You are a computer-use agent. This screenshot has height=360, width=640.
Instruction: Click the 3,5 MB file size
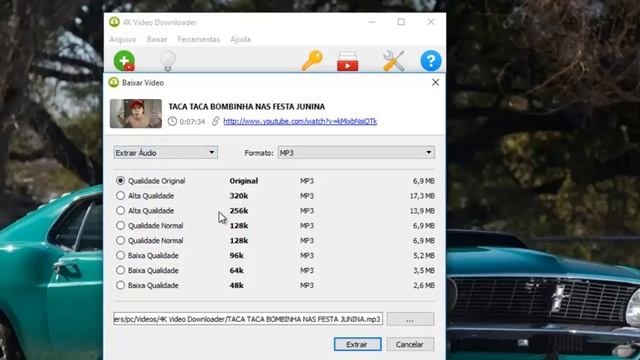[x=424, y=270]
